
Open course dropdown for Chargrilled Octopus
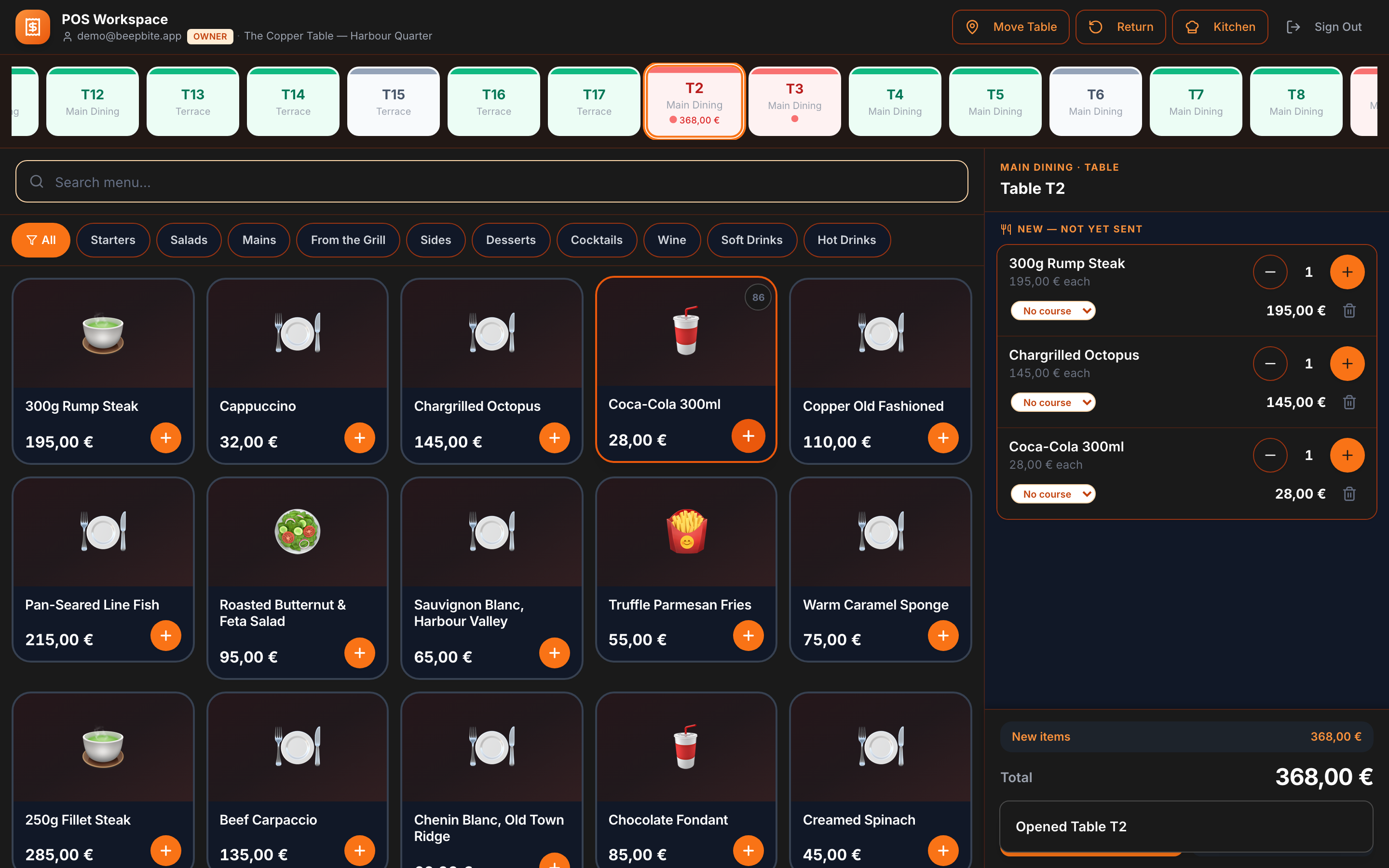pyautogui.click(x=1053, y=403)
